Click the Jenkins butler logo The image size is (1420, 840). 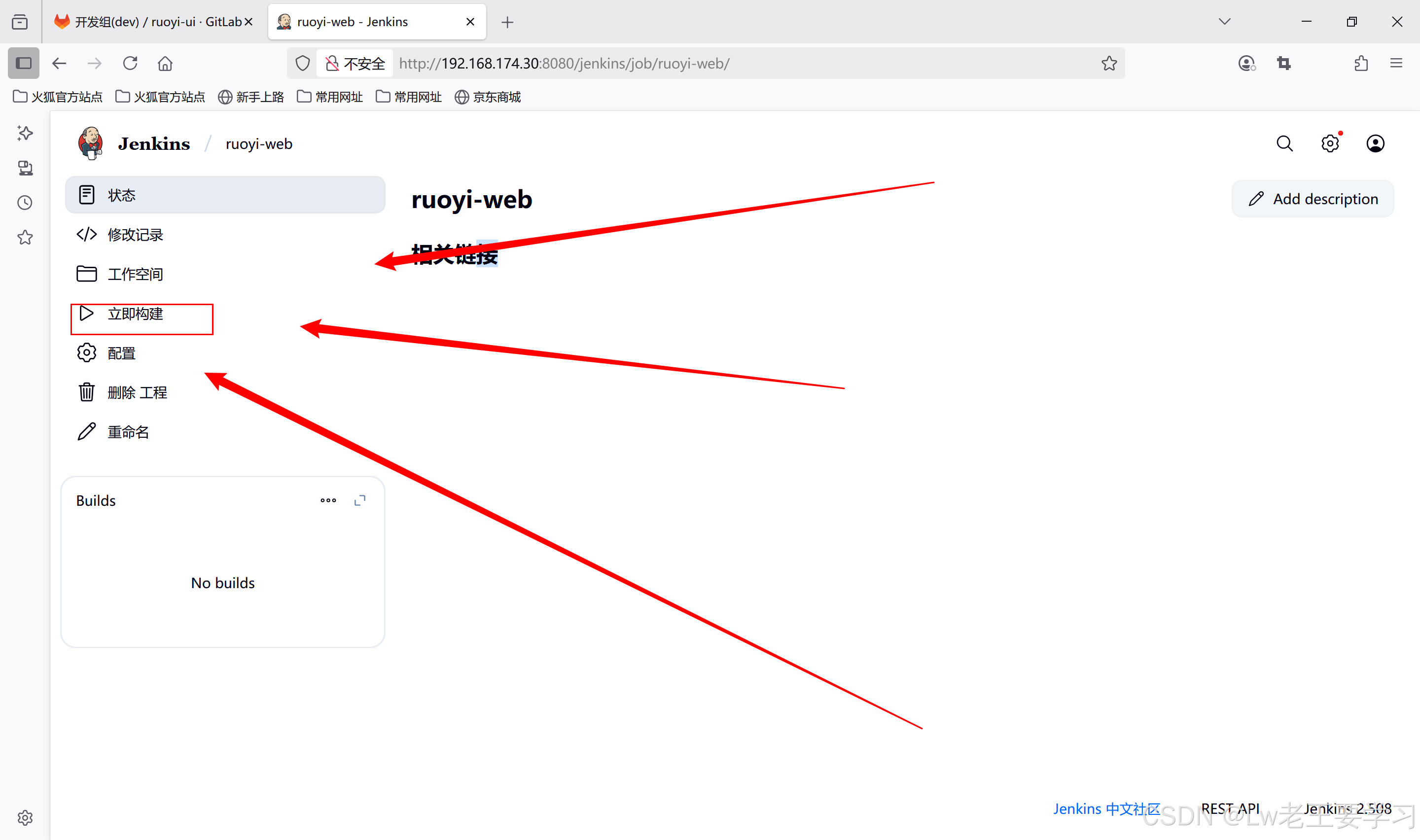[91, 144]
